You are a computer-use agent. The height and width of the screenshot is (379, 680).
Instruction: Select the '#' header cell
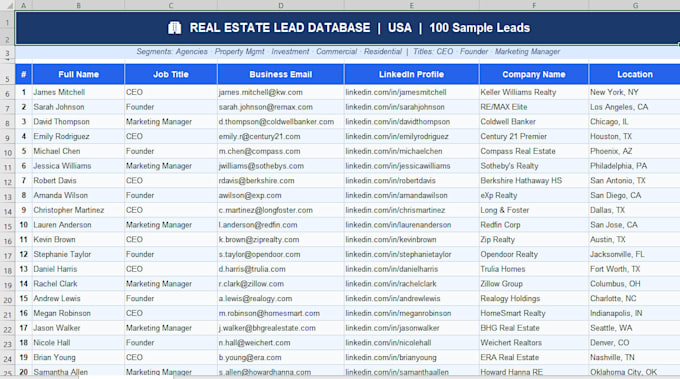23,74
